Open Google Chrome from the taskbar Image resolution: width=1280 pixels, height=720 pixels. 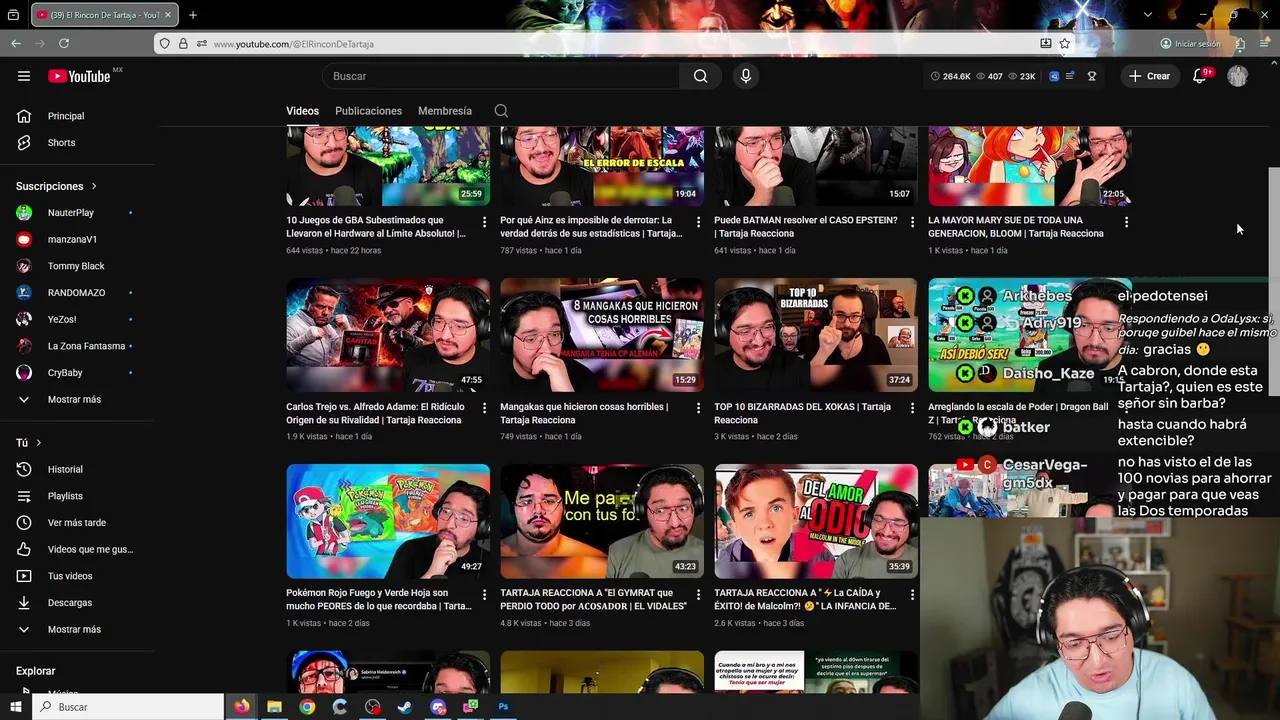pos(307,707)
